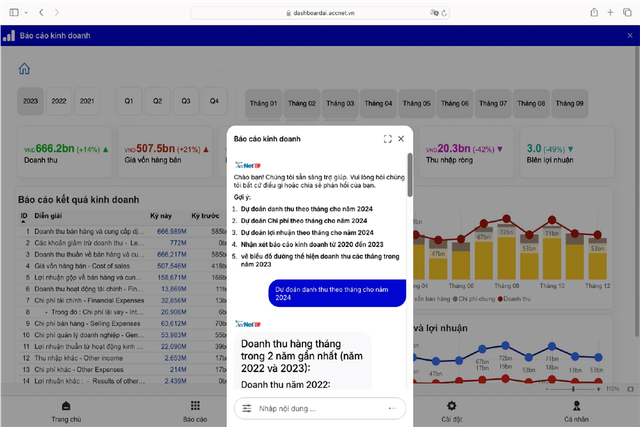The width and height of the screenshot is (640, 427).
Task: Close the Báo cáo kinh doanh chat dialog
Action: point(402,139)
